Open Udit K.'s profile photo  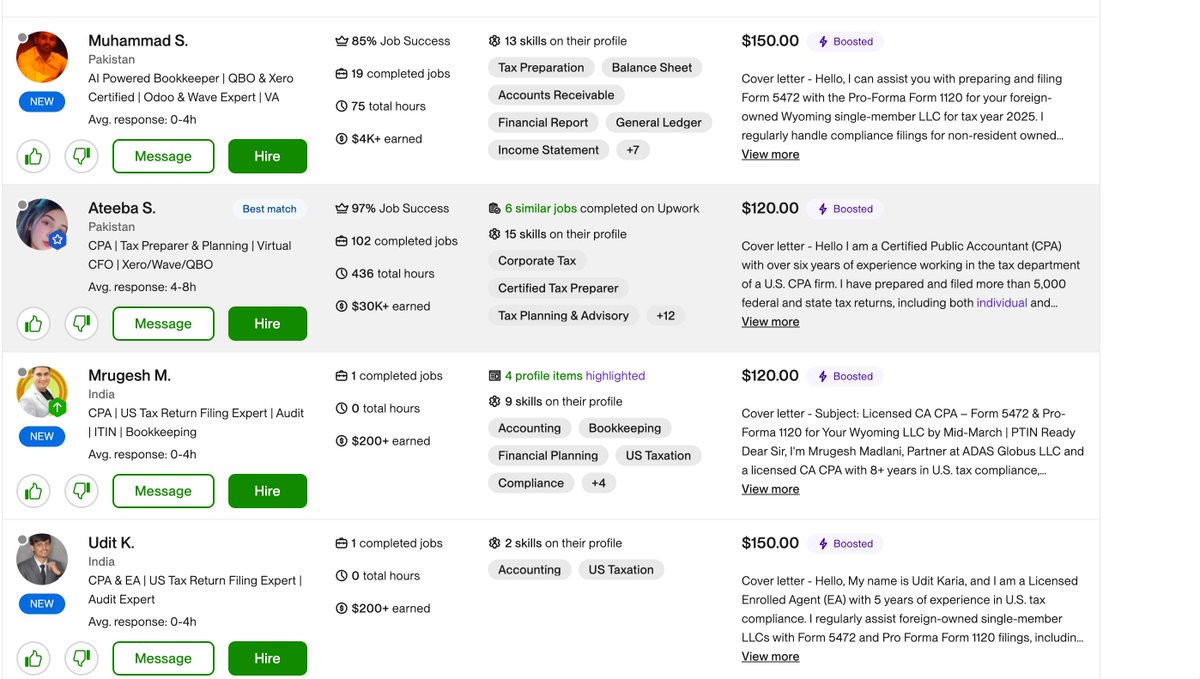point(42,559)
